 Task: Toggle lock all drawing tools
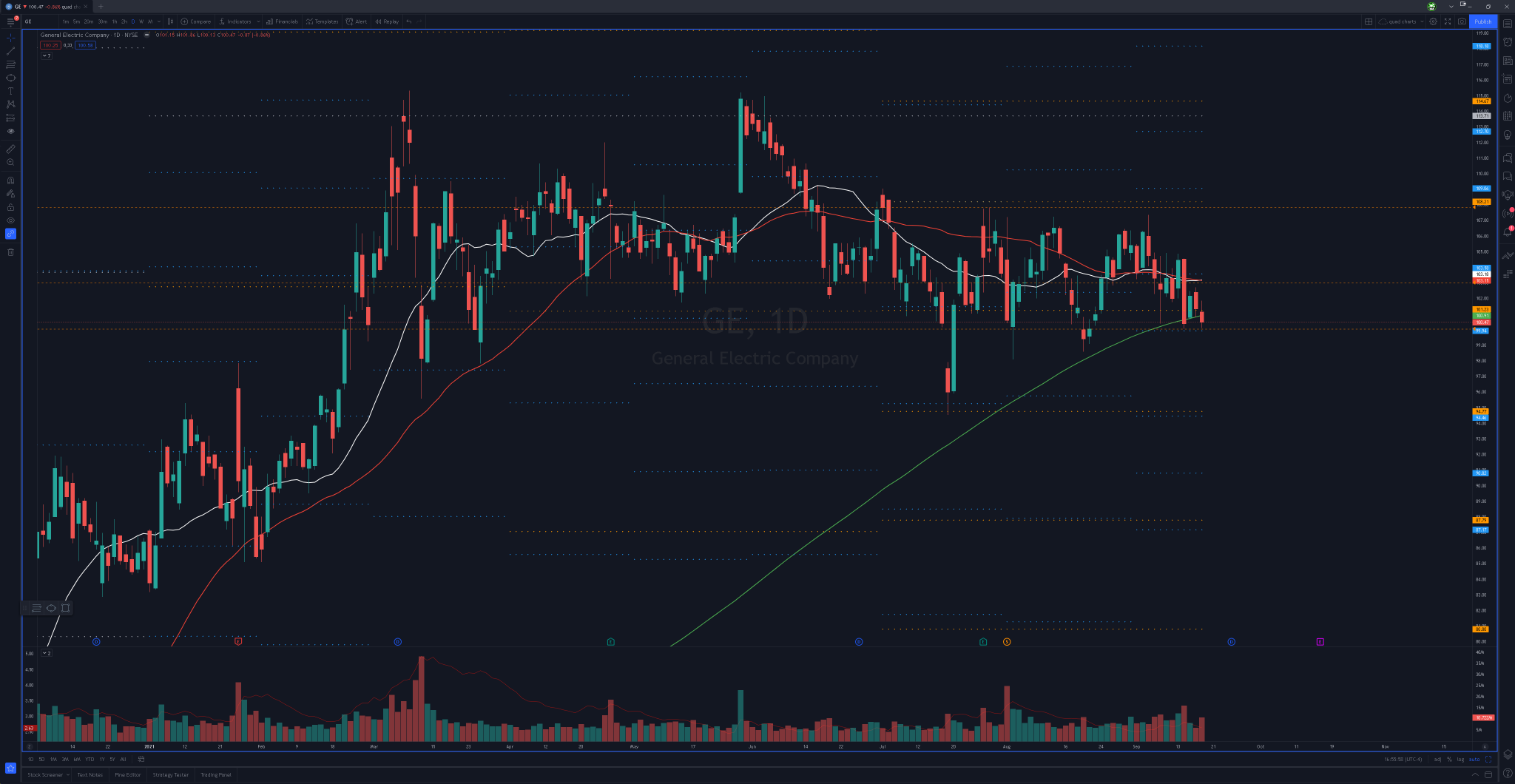10,207
